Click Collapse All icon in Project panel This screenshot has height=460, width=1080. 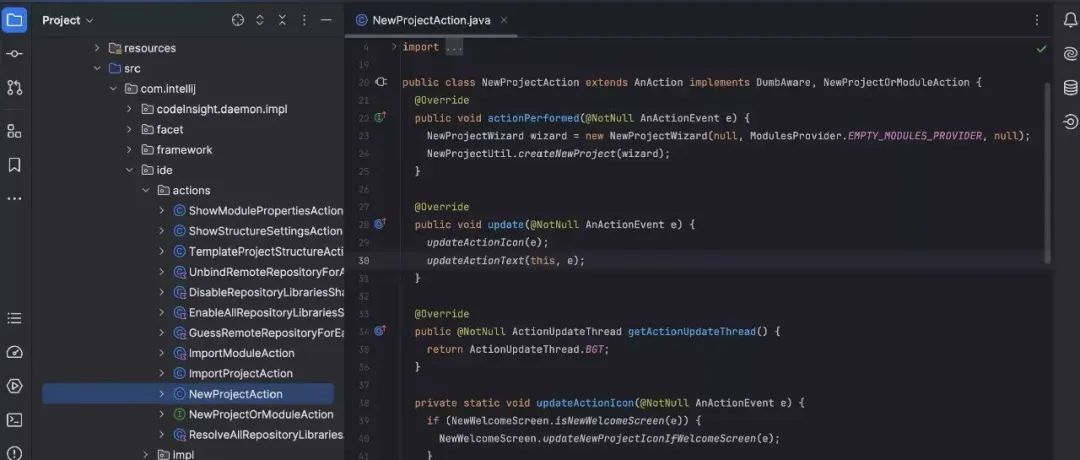point(282,20)
